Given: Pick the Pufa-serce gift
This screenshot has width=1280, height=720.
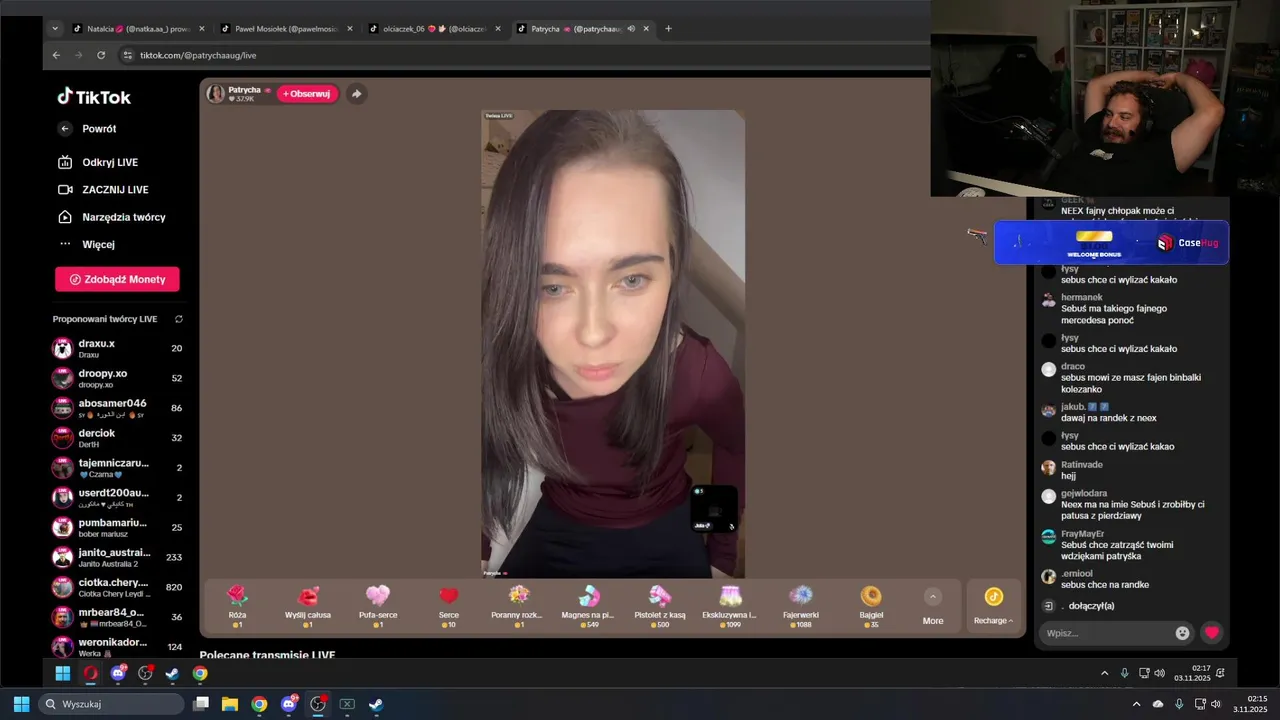Looking at the screenshot, I should pos(378,606).
